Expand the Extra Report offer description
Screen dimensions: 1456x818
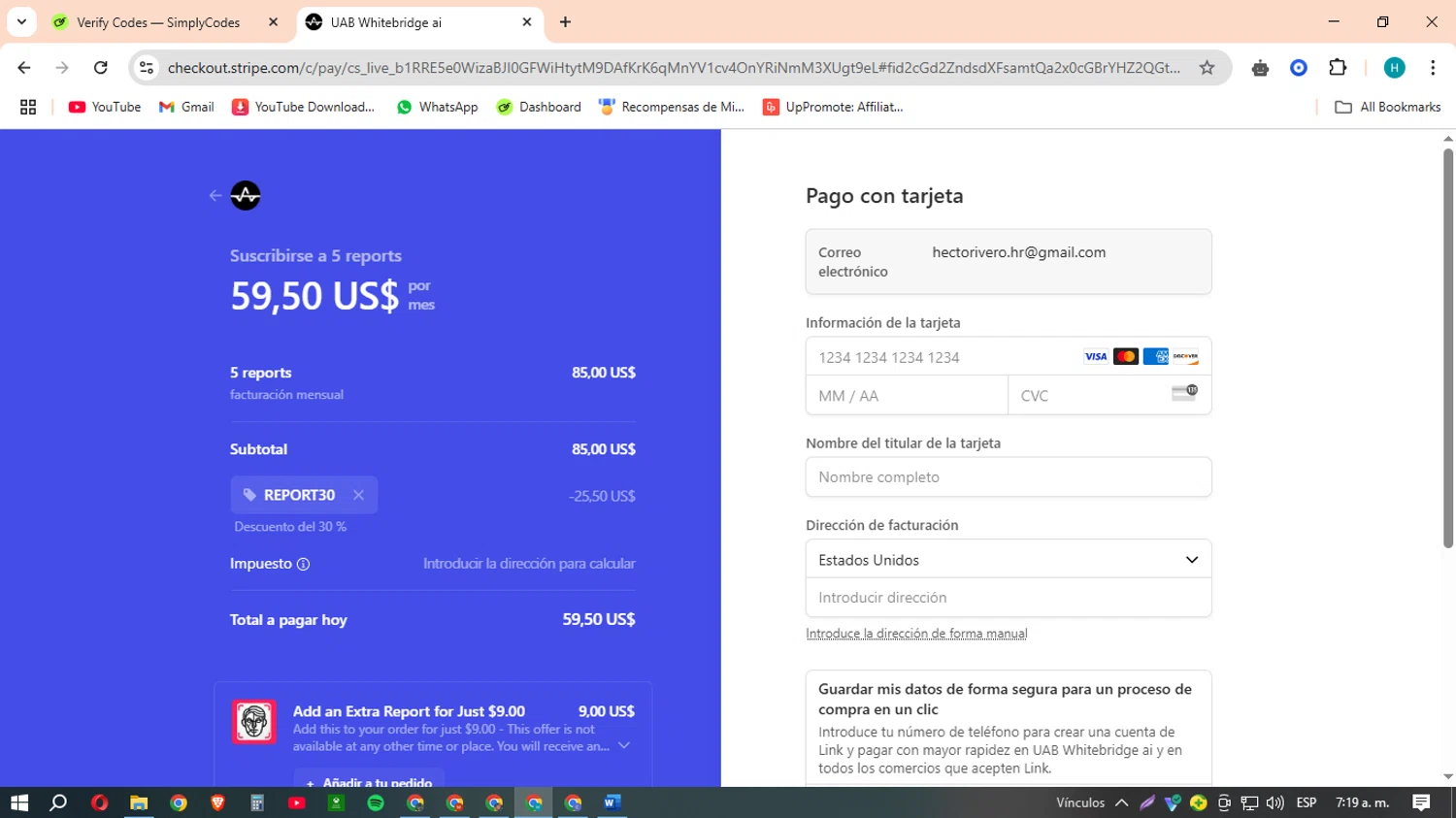(624, 746)
